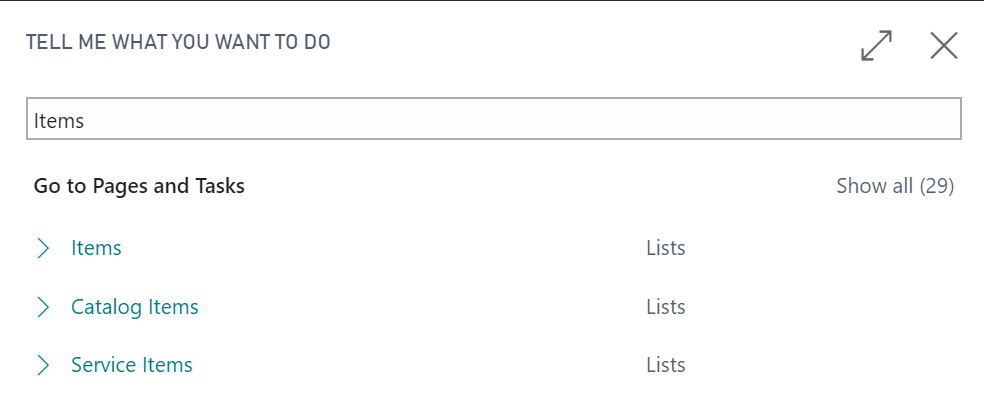Click the Lists label in Items row

665,248
